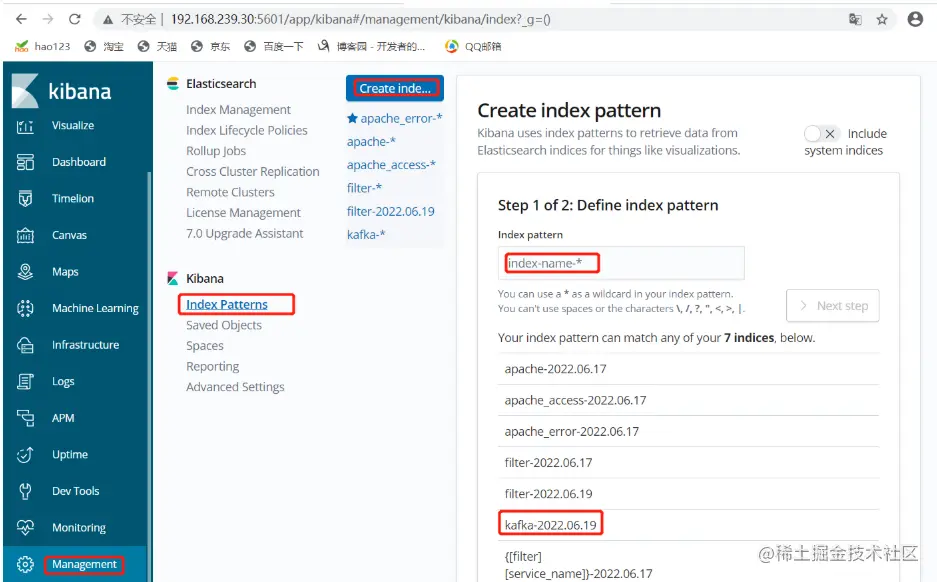Click the Infrastructure sidebar icon
The image size is (937, 582).
click(25, 345)
